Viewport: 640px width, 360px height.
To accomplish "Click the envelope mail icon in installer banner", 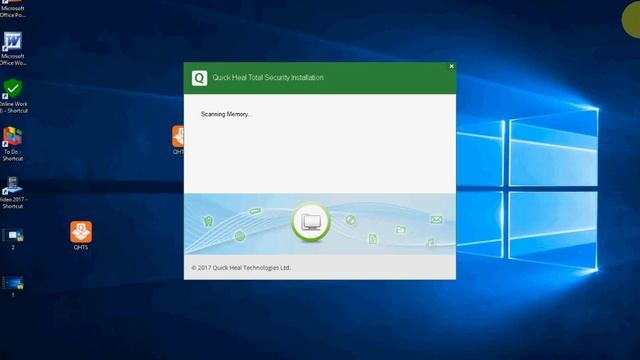I will pyautogui.click(x=436, y=220).
